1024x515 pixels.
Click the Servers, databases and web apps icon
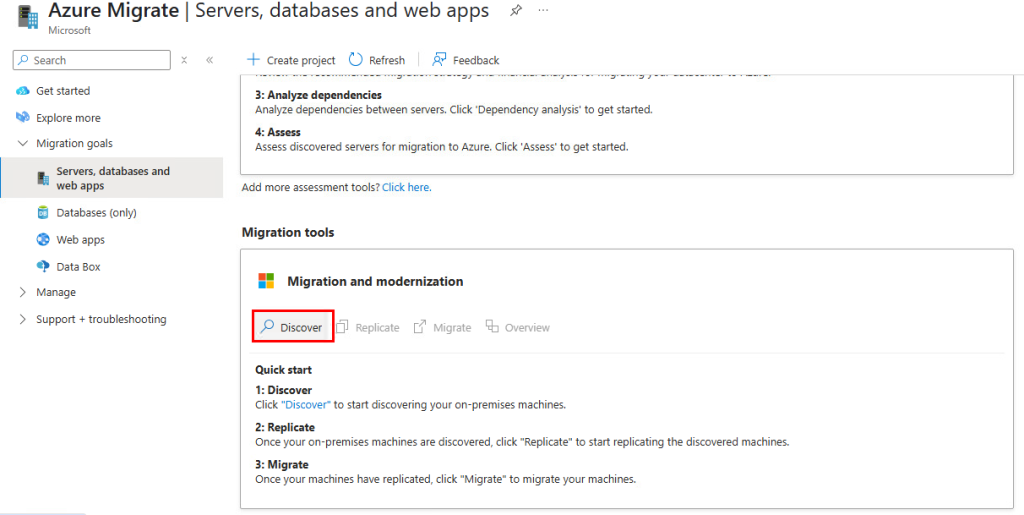[43, 178]
